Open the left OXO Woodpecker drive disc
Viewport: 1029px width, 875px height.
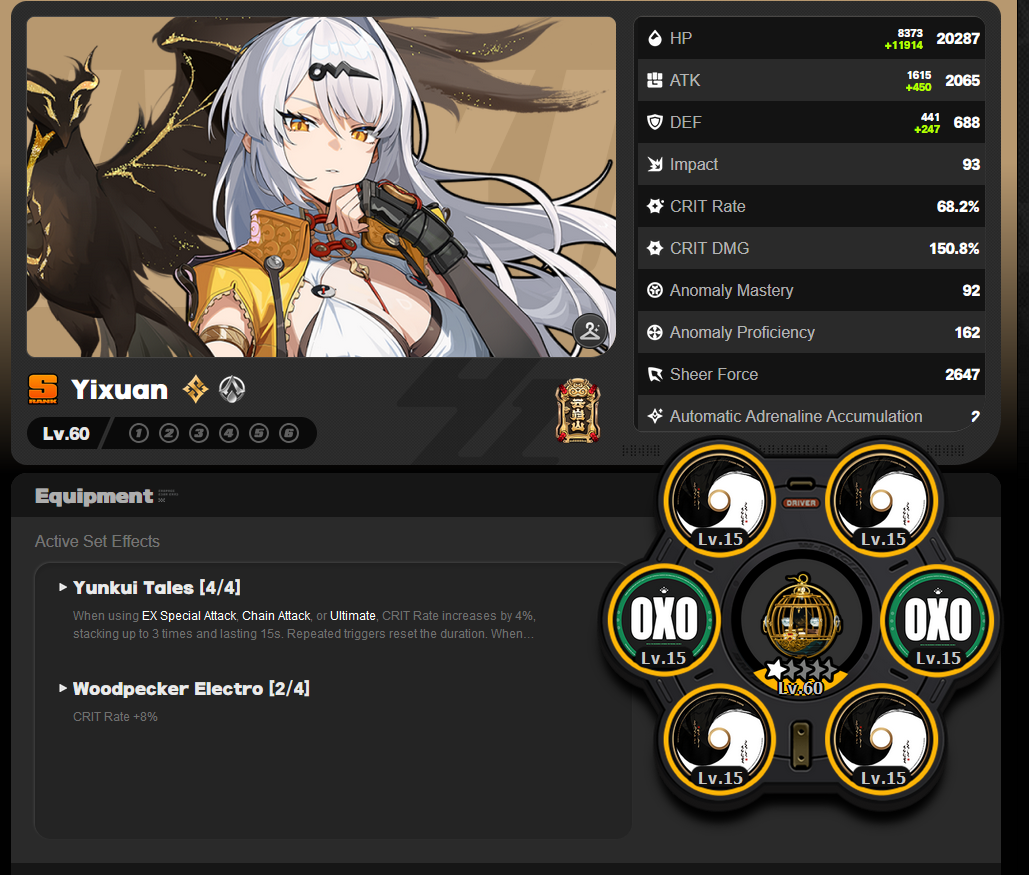(663, 619)
